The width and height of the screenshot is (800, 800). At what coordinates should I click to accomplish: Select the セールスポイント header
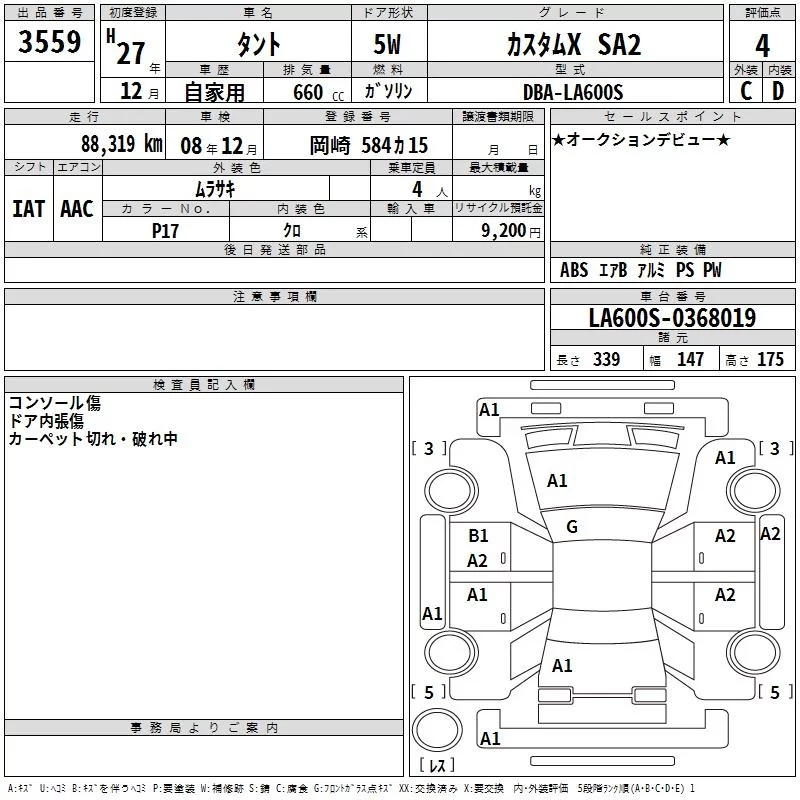click(x=672, y=116)
